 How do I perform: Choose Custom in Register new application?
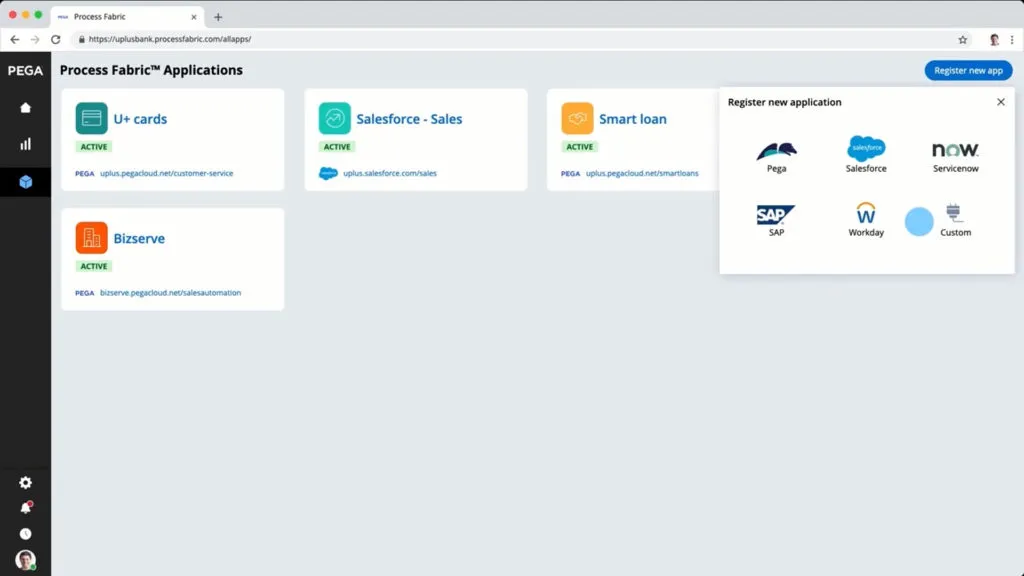tap(955, 220)
